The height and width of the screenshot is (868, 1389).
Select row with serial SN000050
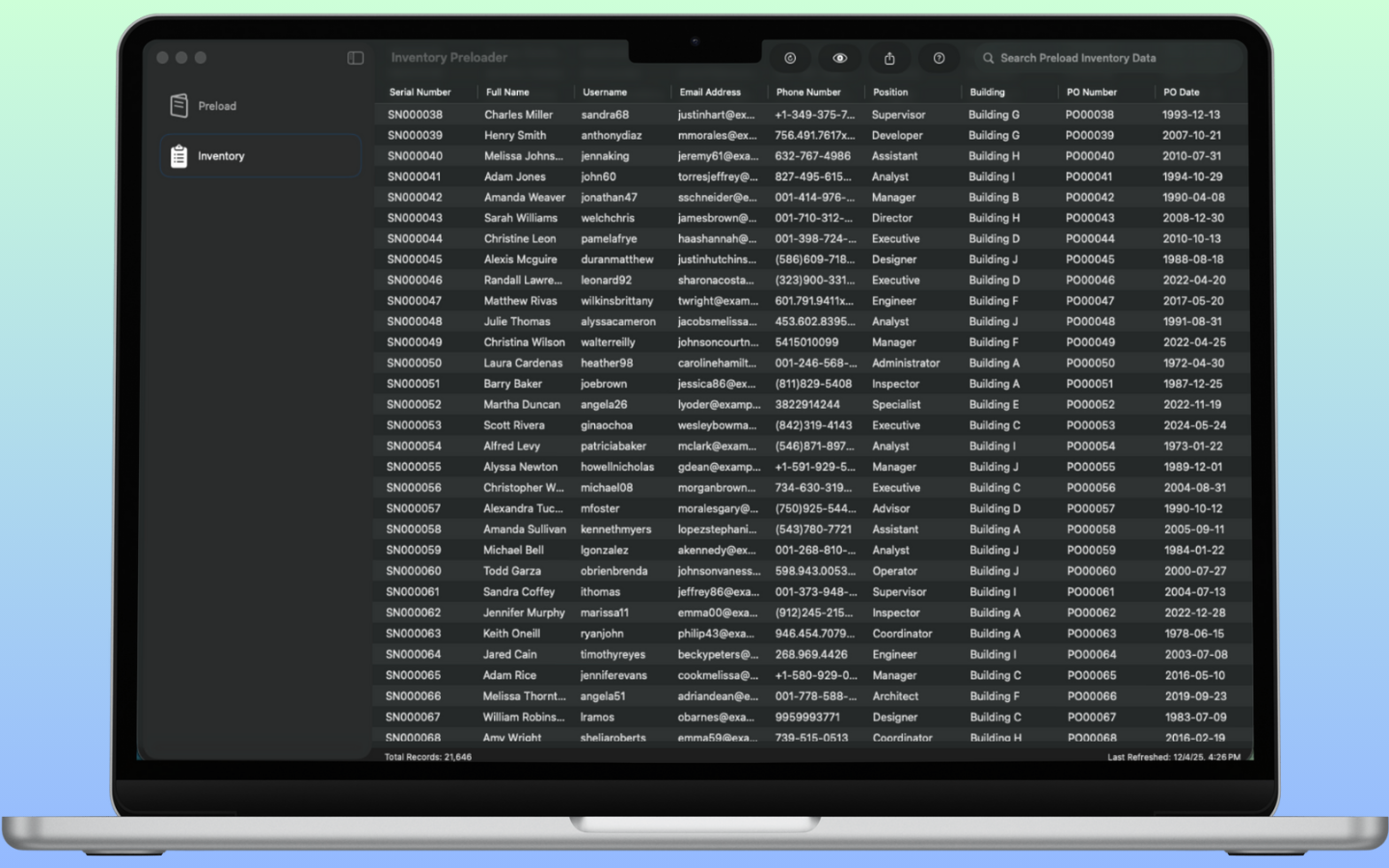(414, 364)
